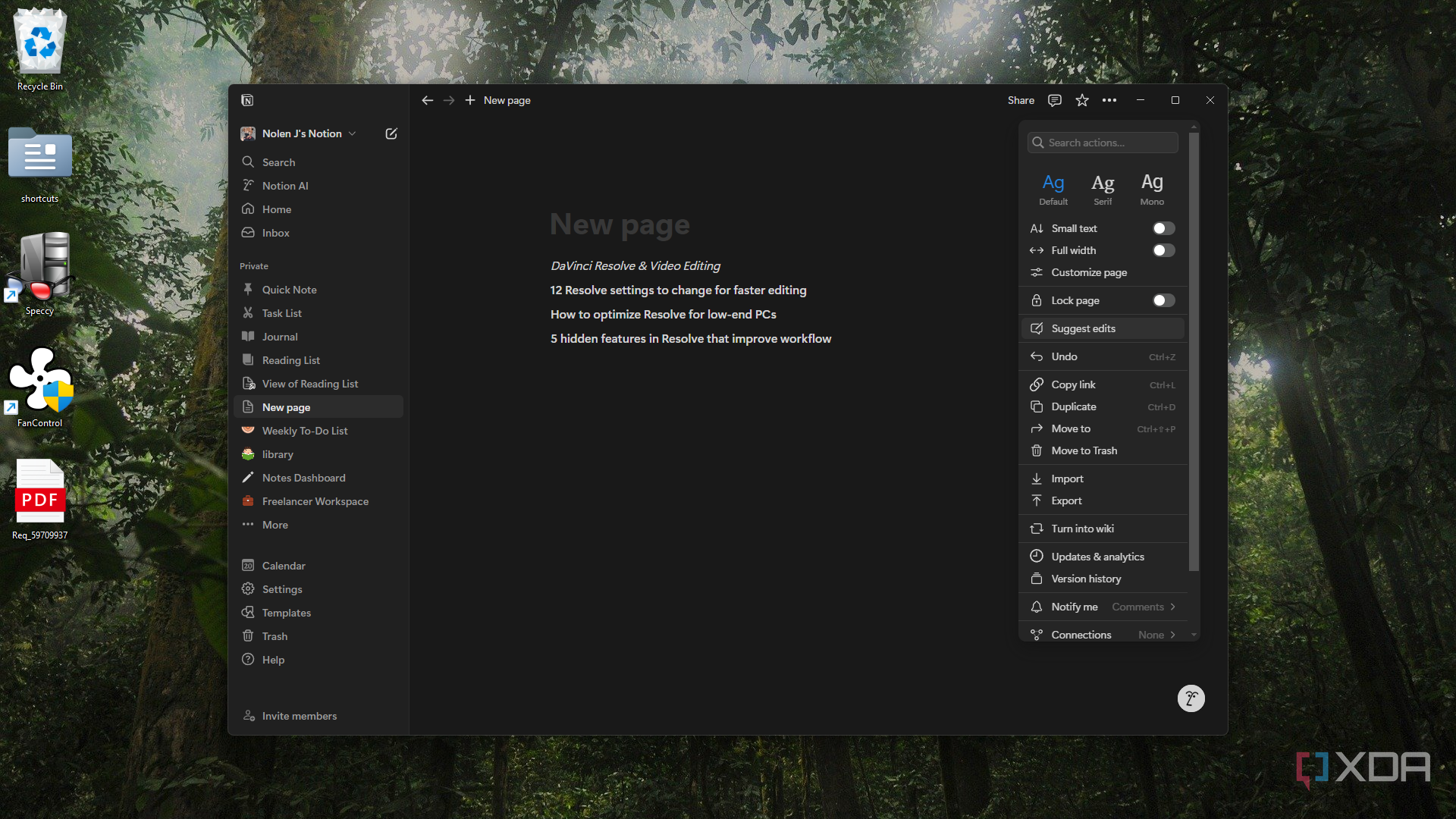Choose Suggest edits in the menu
The image size is (1456, 819).
tap(1103, 328)
